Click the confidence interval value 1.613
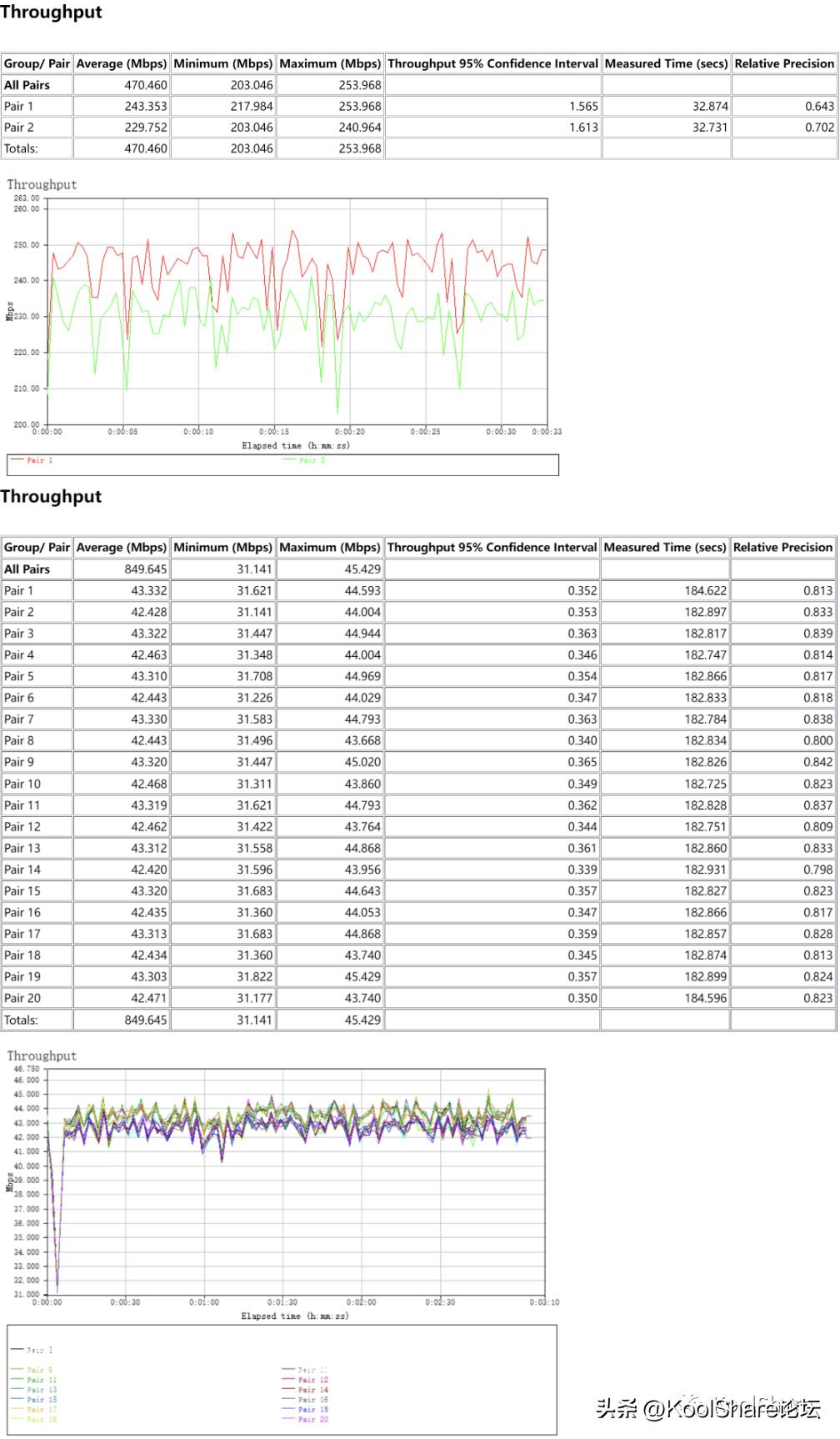The height and width of the screenshot is (1439, 840). [x=583, y=128]
